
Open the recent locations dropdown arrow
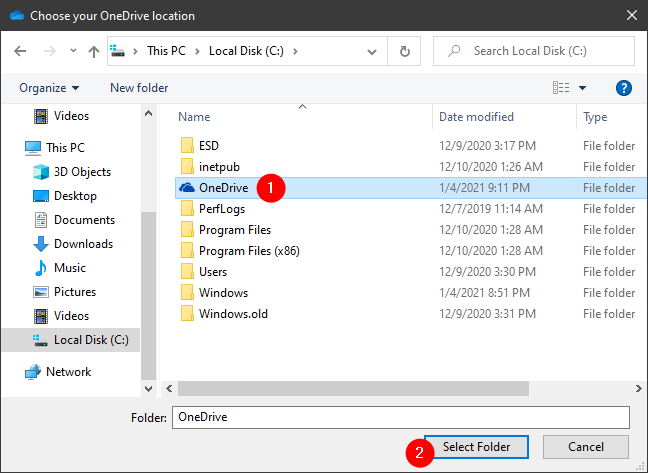pos(73,51)
